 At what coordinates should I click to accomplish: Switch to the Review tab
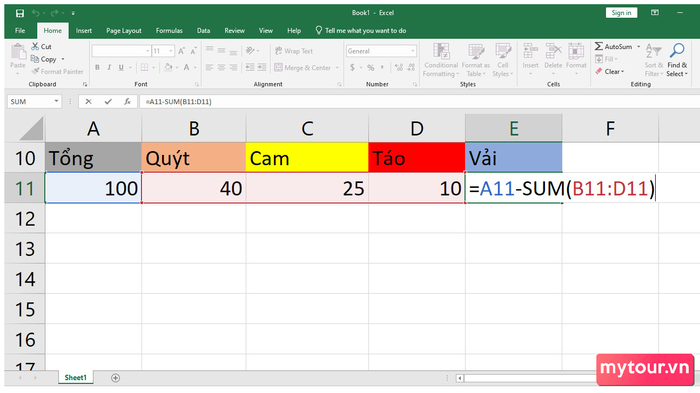tap(234, 31)
